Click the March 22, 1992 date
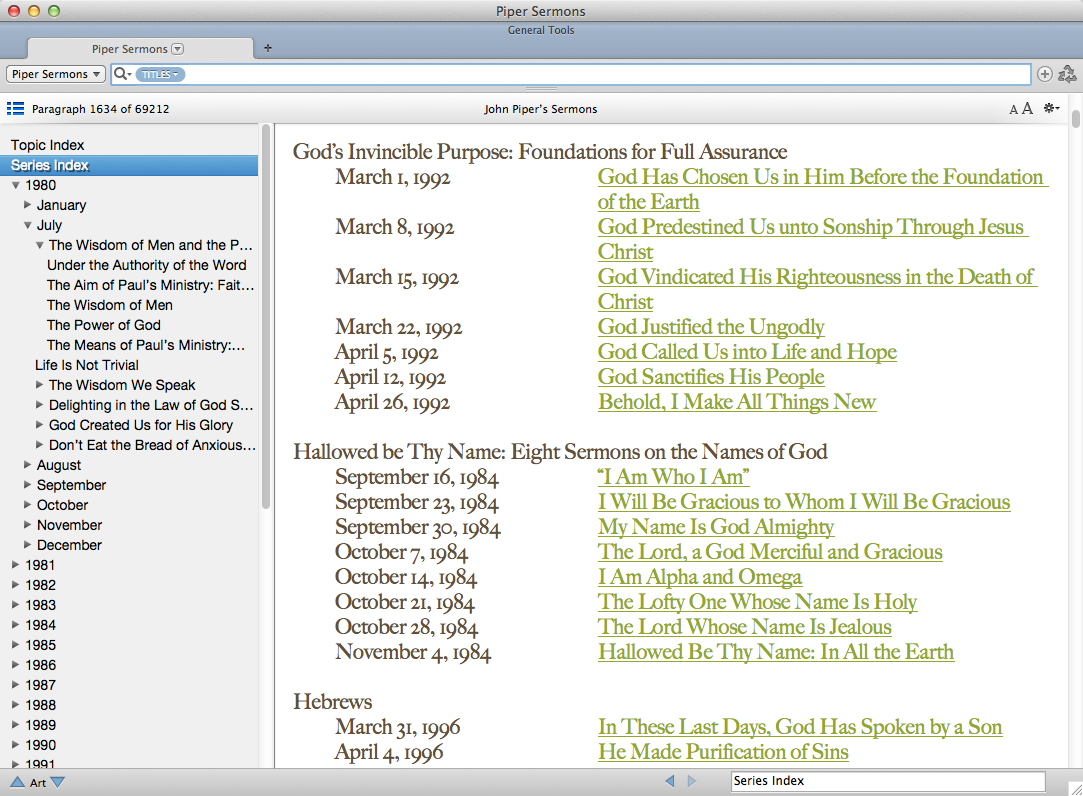 [399, 328]
